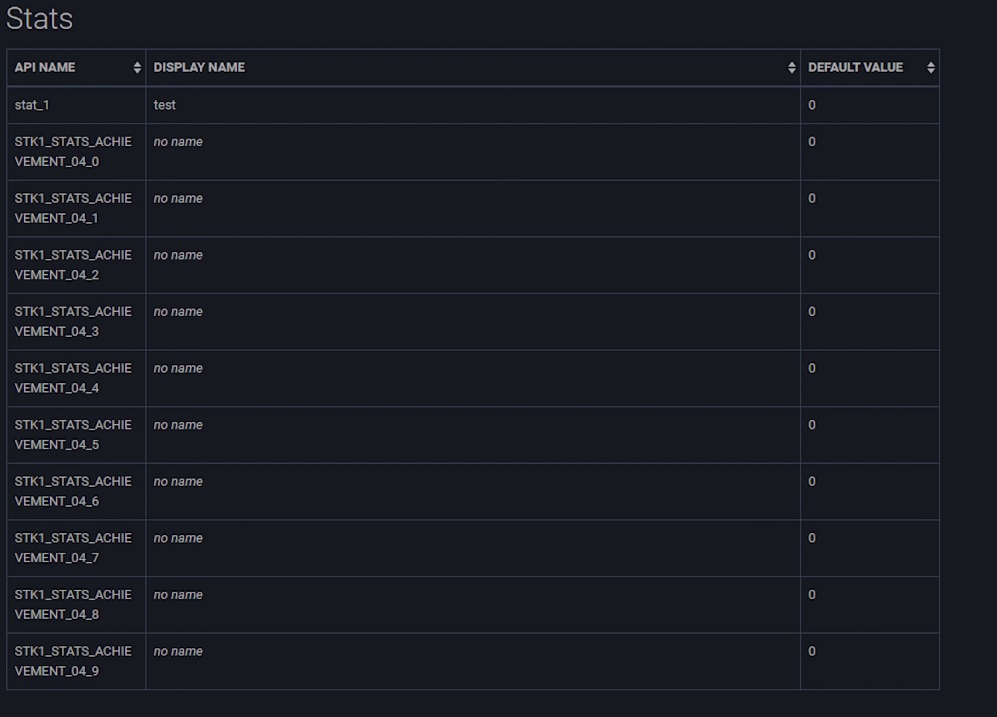The width and height of the screenshot is (997, 717).
Task: Select STK1_STATS_ACHIEVEMENT_04_0 API name
Action: 72,152
